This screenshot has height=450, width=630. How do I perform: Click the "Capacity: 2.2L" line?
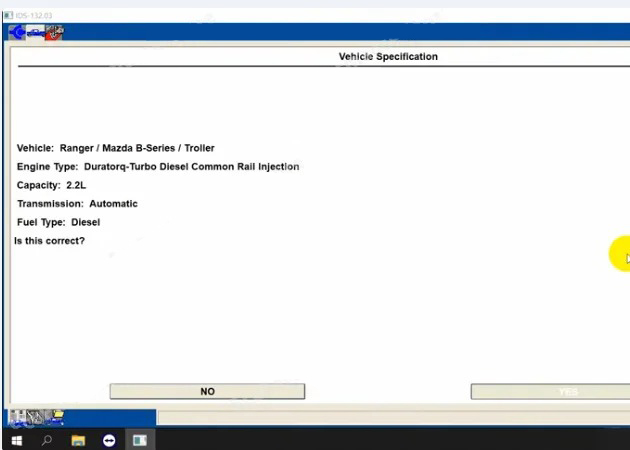[x=51, y=185]
